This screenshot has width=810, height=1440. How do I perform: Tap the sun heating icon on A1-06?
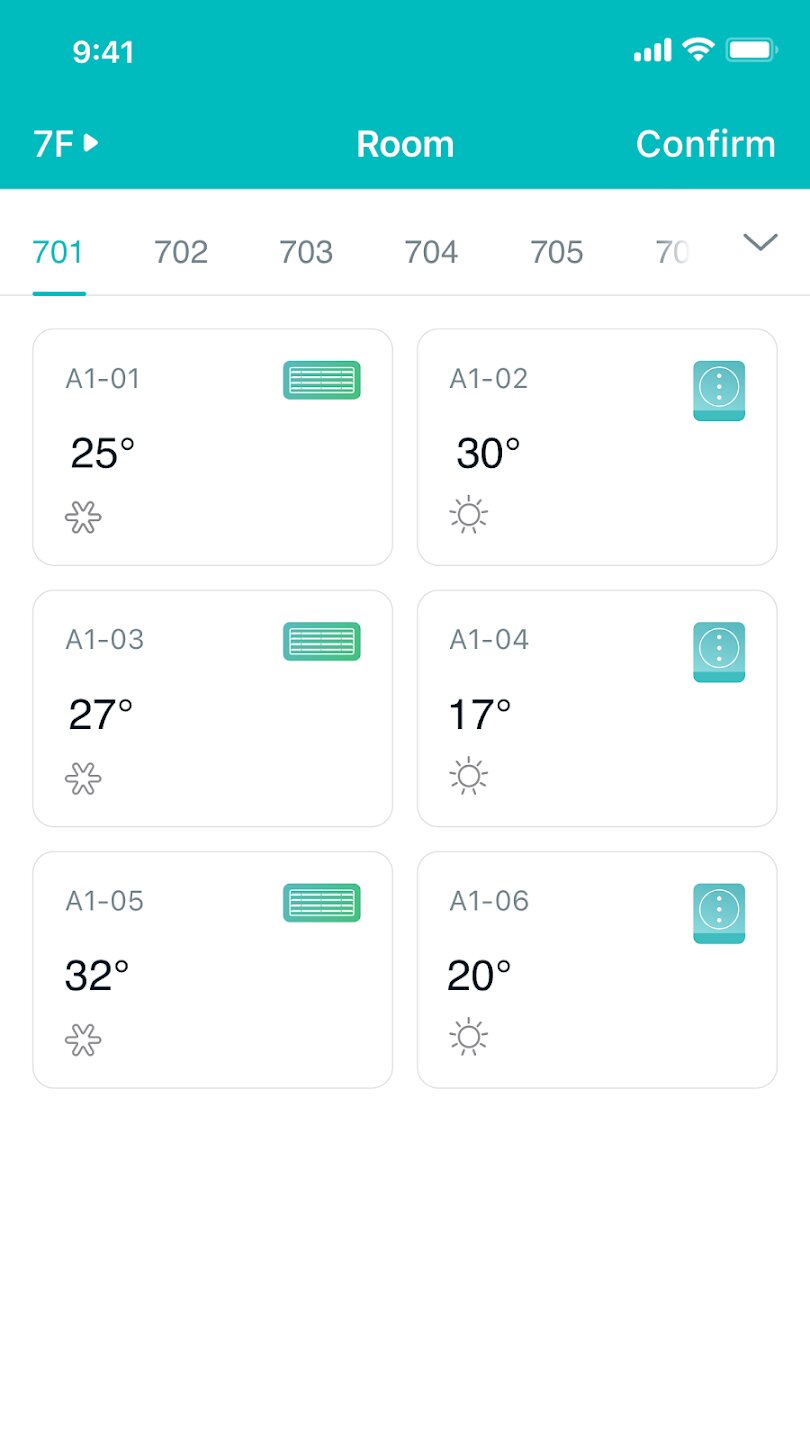pyautogui.click(x=468, y=1037)
